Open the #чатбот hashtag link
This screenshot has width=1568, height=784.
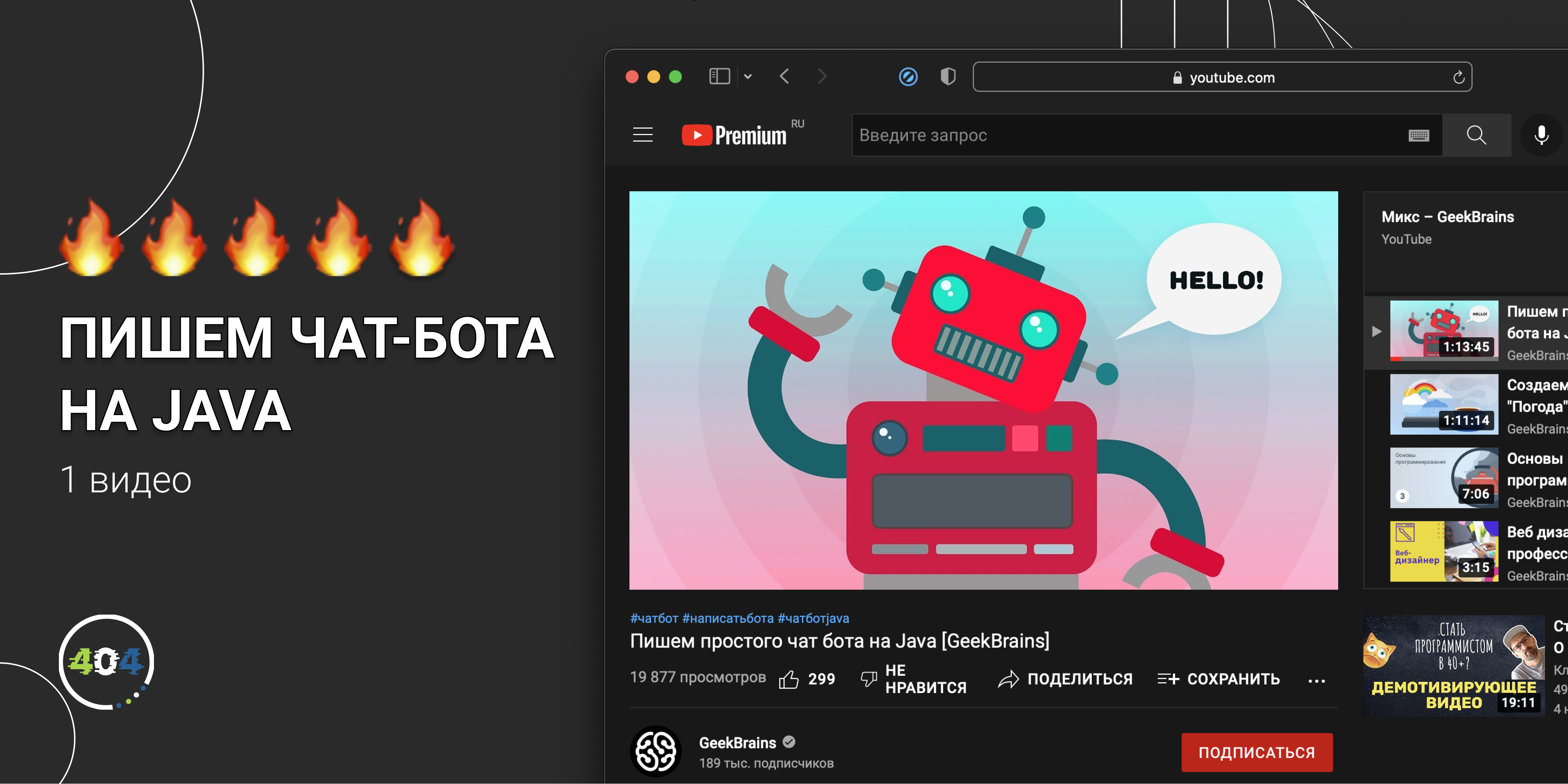pyautogui.click(x=654, y=618)
